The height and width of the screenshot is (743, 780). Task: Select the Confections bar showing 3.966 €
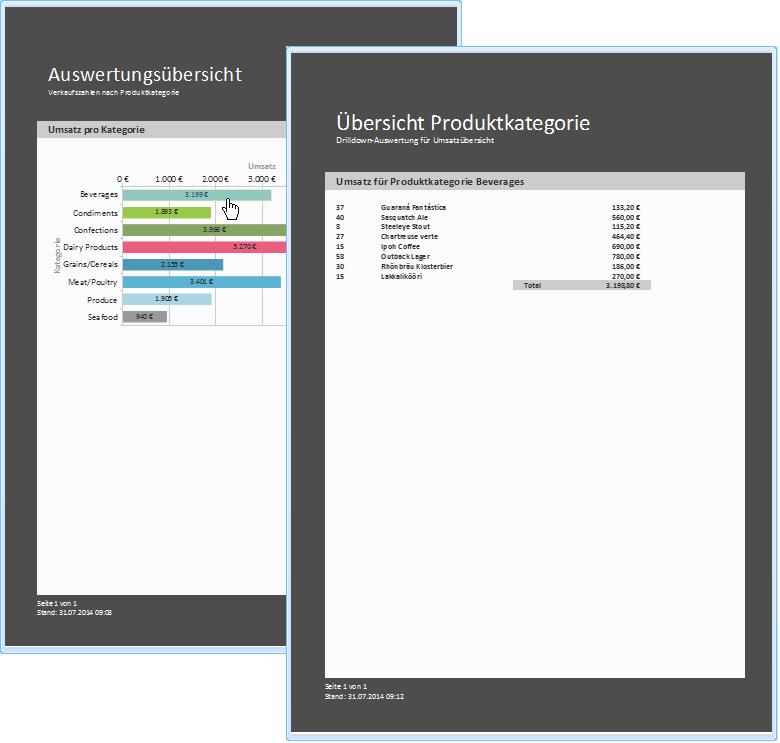click(204, 230)
